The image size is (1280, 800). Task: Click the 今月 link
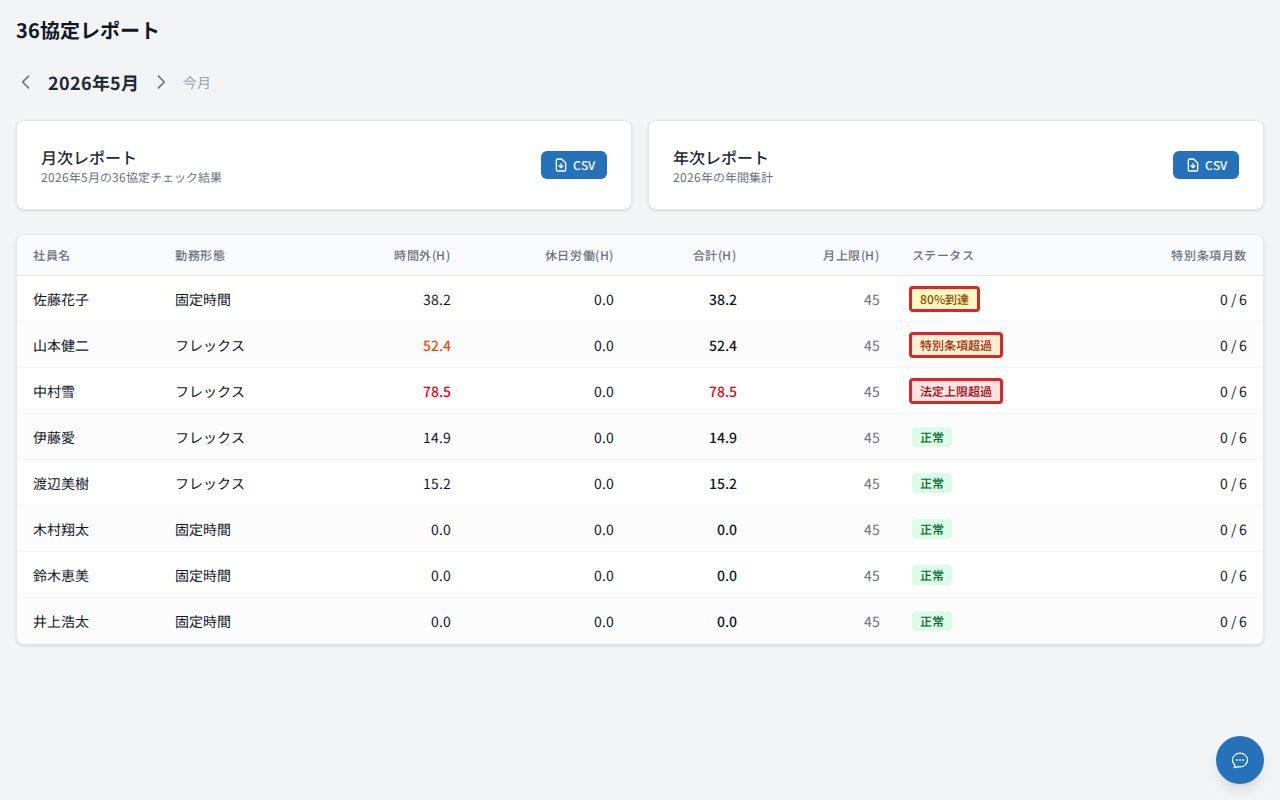tap(197, 83)
